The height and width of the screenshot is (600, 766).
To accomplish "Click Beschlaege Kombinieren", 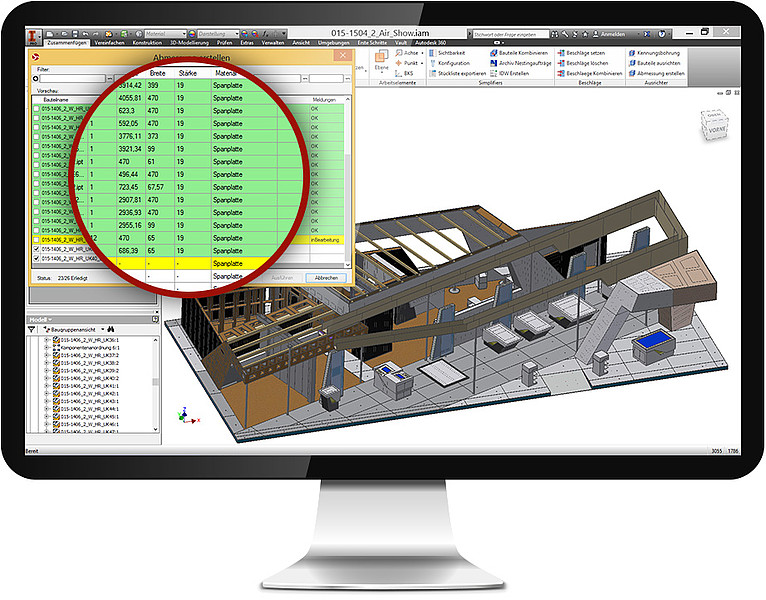I will pyautogui.click(x=590, y=73).
